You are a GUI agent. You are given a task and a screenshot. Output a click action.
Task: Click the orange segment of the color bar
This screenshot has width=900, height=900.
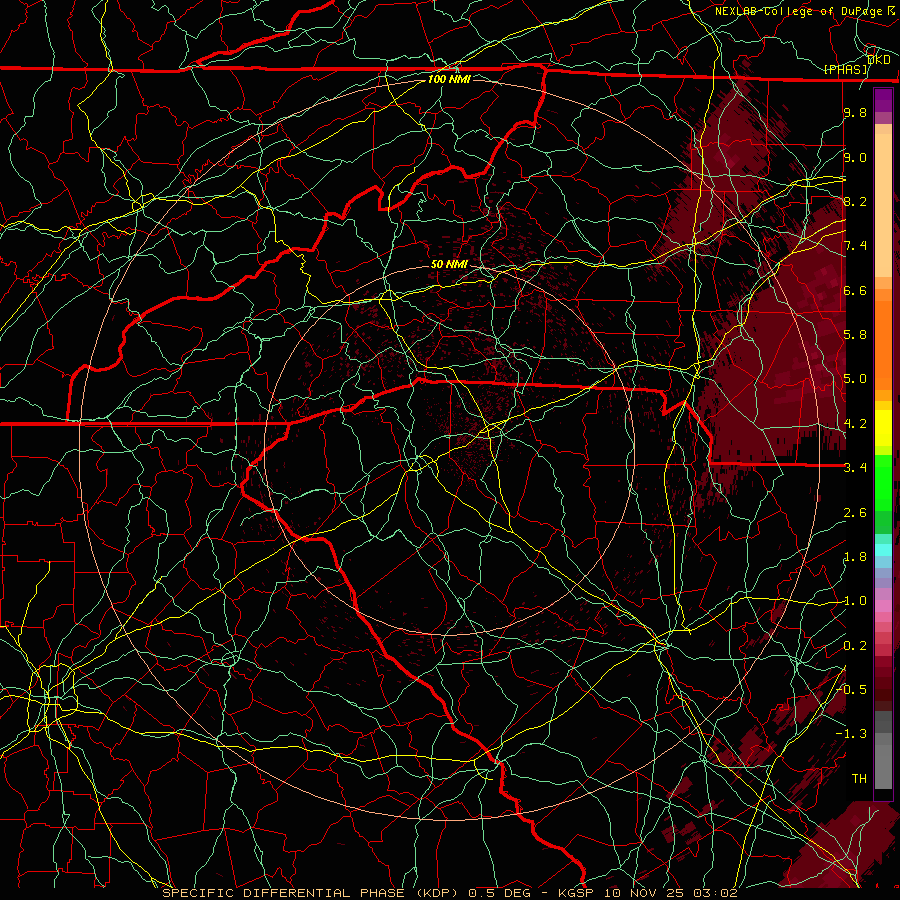[883, 344]
